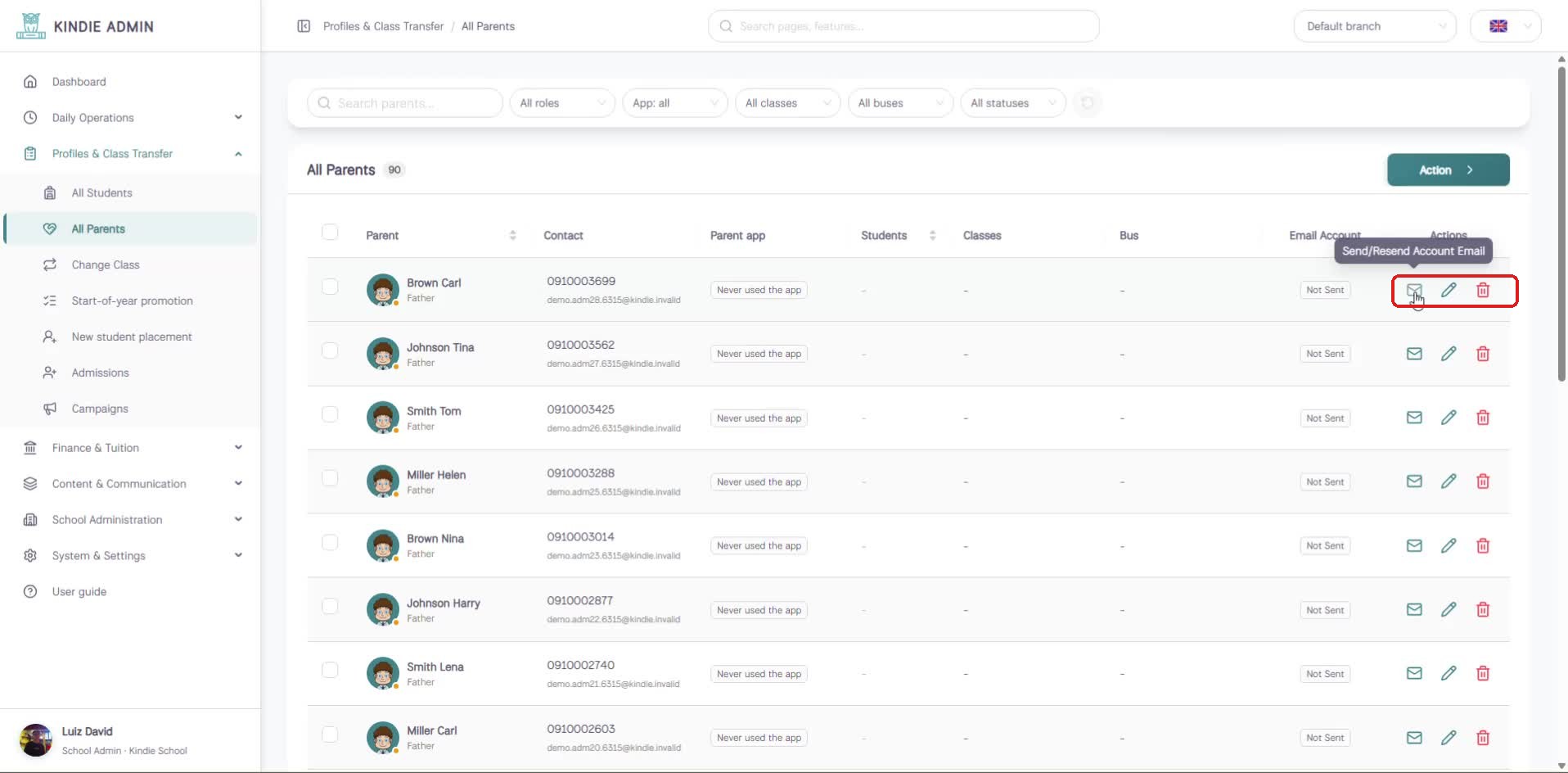Expand the Finance & Tuition menu
Screen dimensions: 1568x773
(131, 448)
